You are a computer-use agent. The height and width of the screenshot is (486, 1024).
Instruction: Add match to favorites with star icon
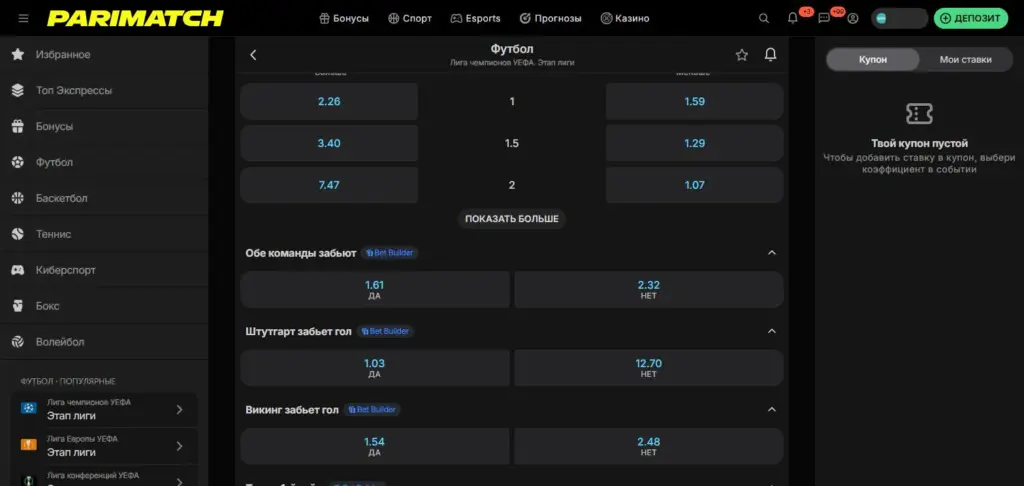(x=741, y=55)
